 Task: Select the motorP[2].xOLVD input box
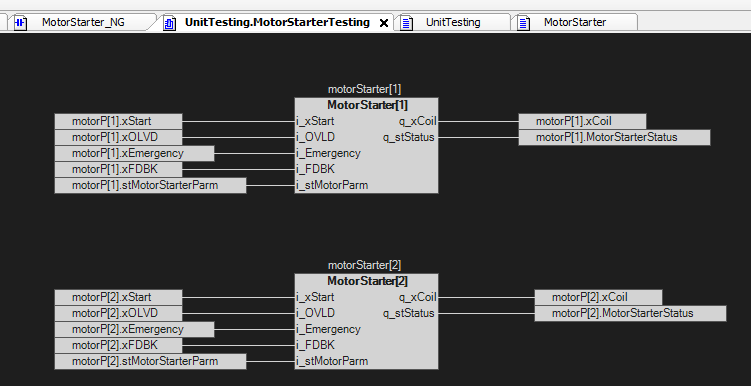tap(118, 313)
